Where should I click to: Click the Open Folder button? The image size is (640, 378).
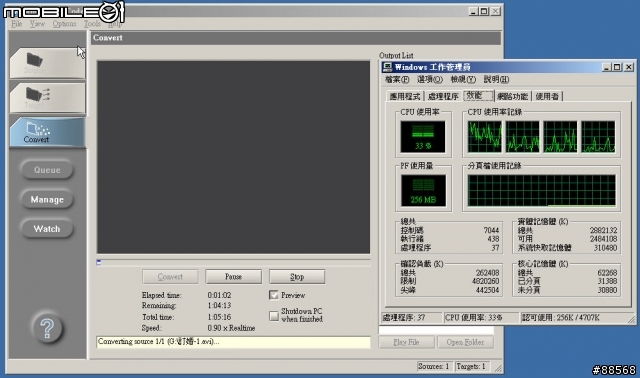[465, 342]
